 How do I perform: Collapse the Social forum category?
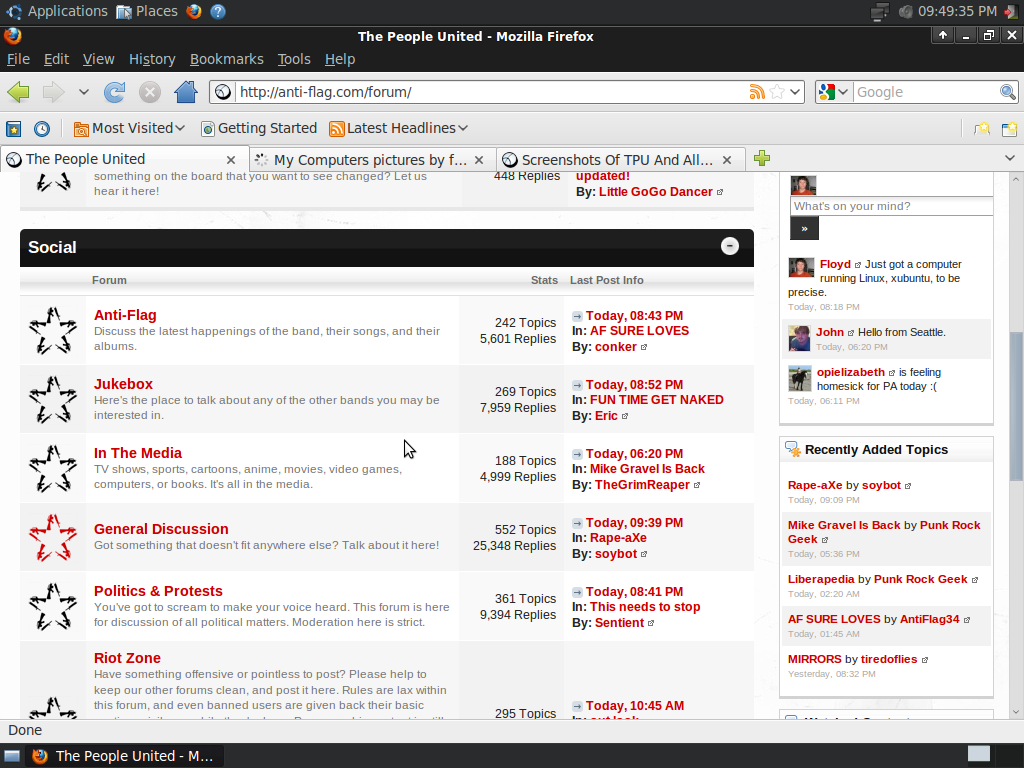click(x=730, y=246)
